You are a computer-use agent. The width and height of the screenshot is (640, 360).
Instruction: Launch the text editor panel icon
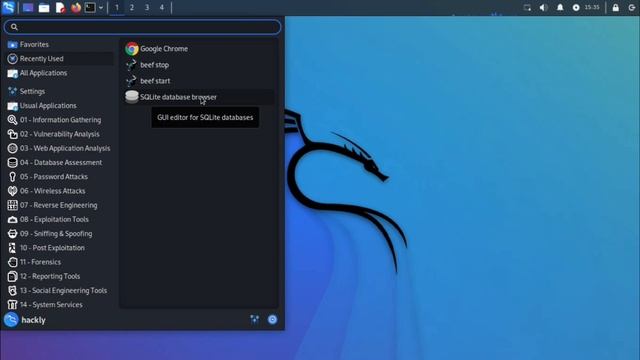tap(60, 8)
